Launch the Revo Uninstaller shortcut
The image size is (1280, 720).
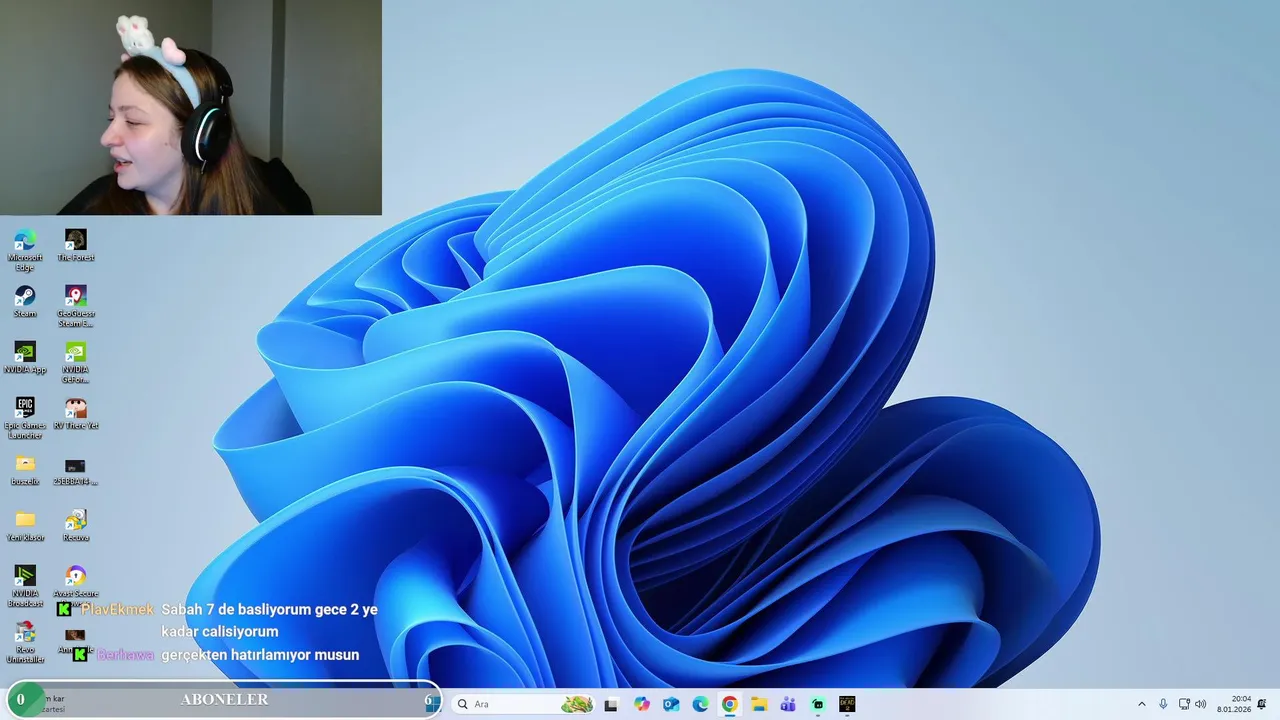pos(25,642)
